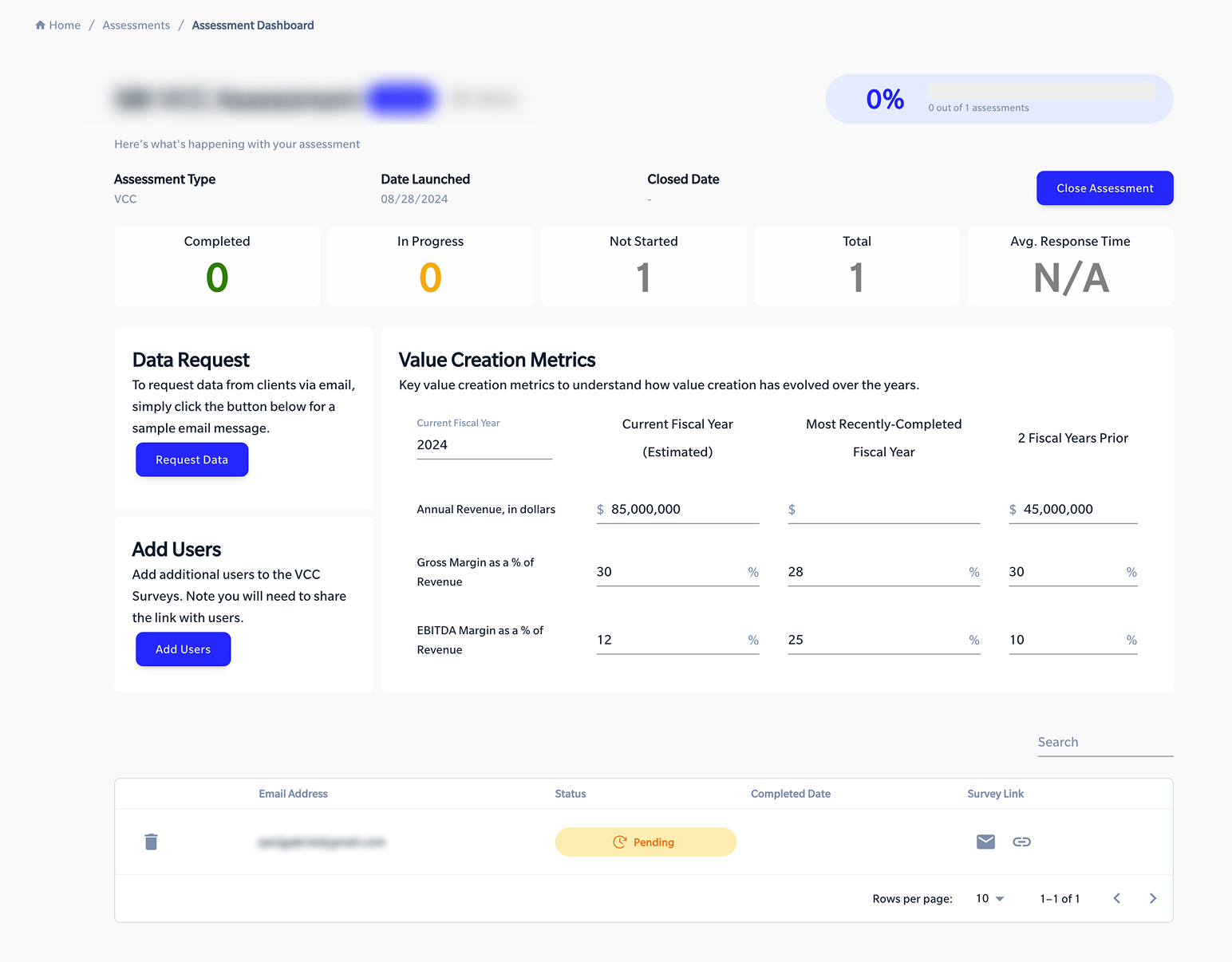Copy survey link via chain icon
Viewport: 1232px width, 962px height.
pyautogui.click(x=1021, y=842)
